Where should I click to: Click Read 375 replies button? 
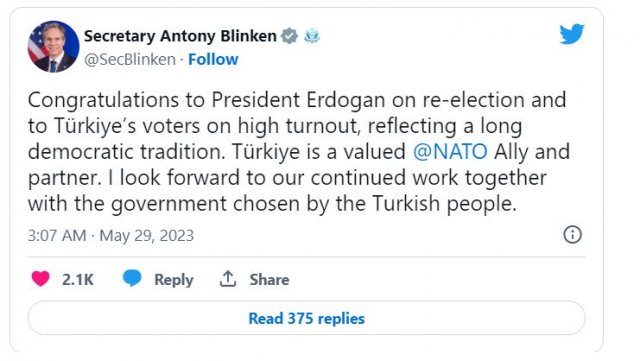click(x=307, y=318)
